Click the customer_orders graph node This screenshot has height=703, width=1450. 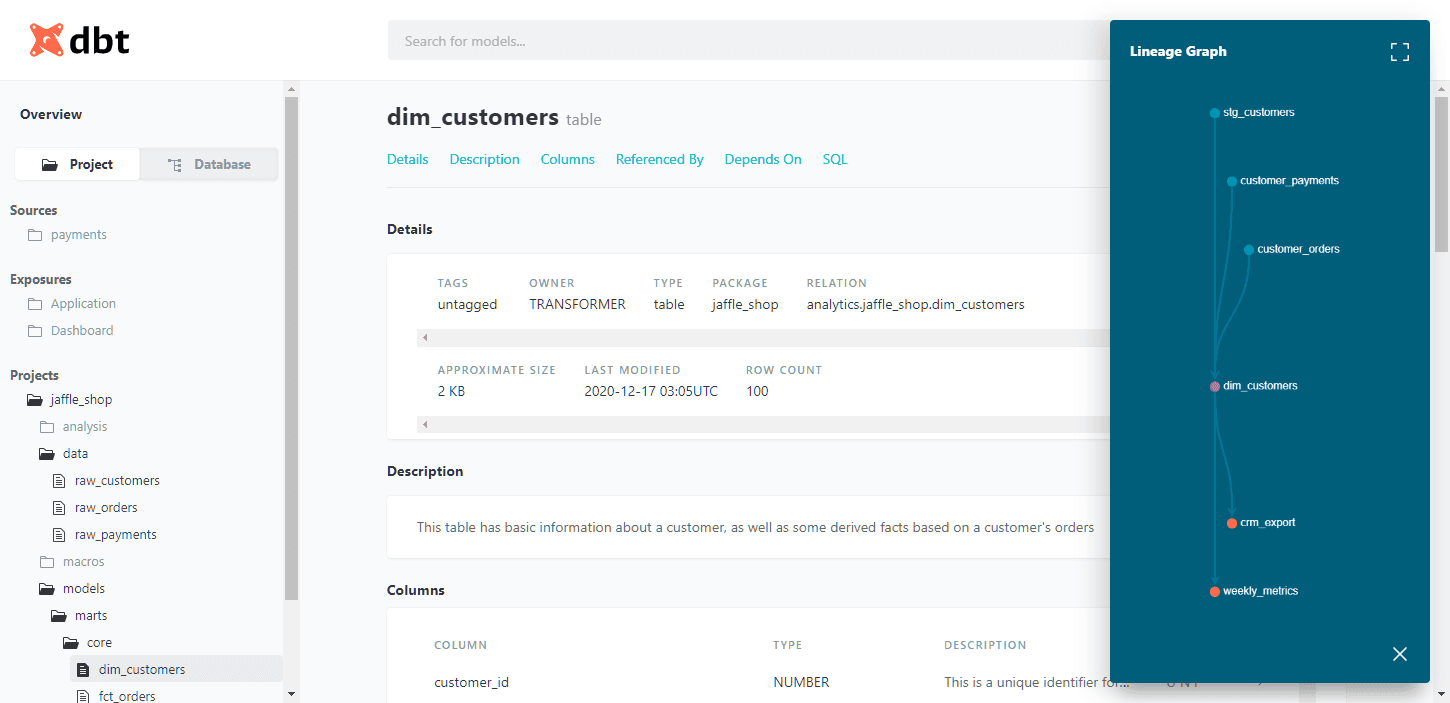pos(1249,250)
